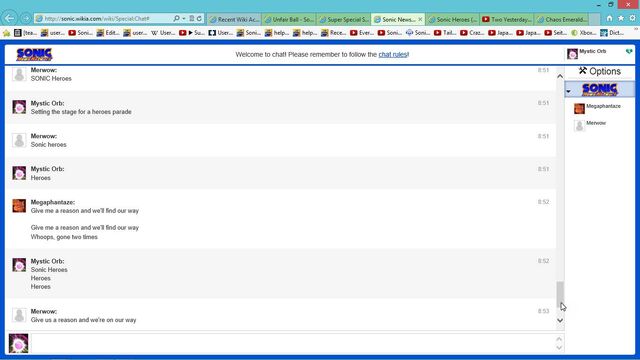
Task: Click message 'Setting the stage for a heroes parade'
Action: pos(81,112)
